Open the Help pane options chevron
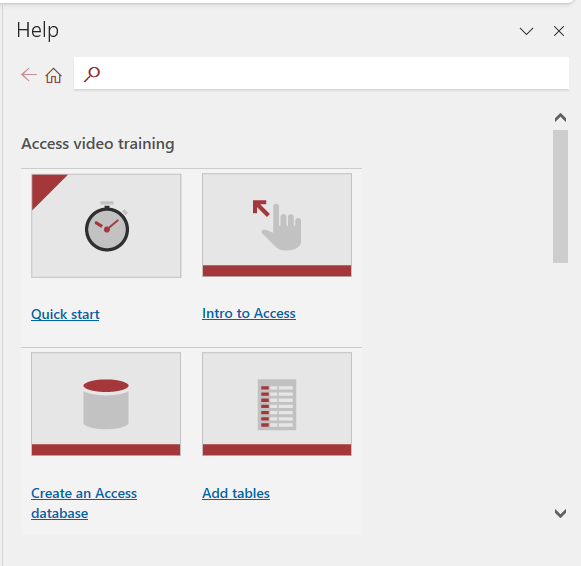Image resolution: width=581 pixels, height=566 pixels. pyautogui.click(x=526, y=31)
